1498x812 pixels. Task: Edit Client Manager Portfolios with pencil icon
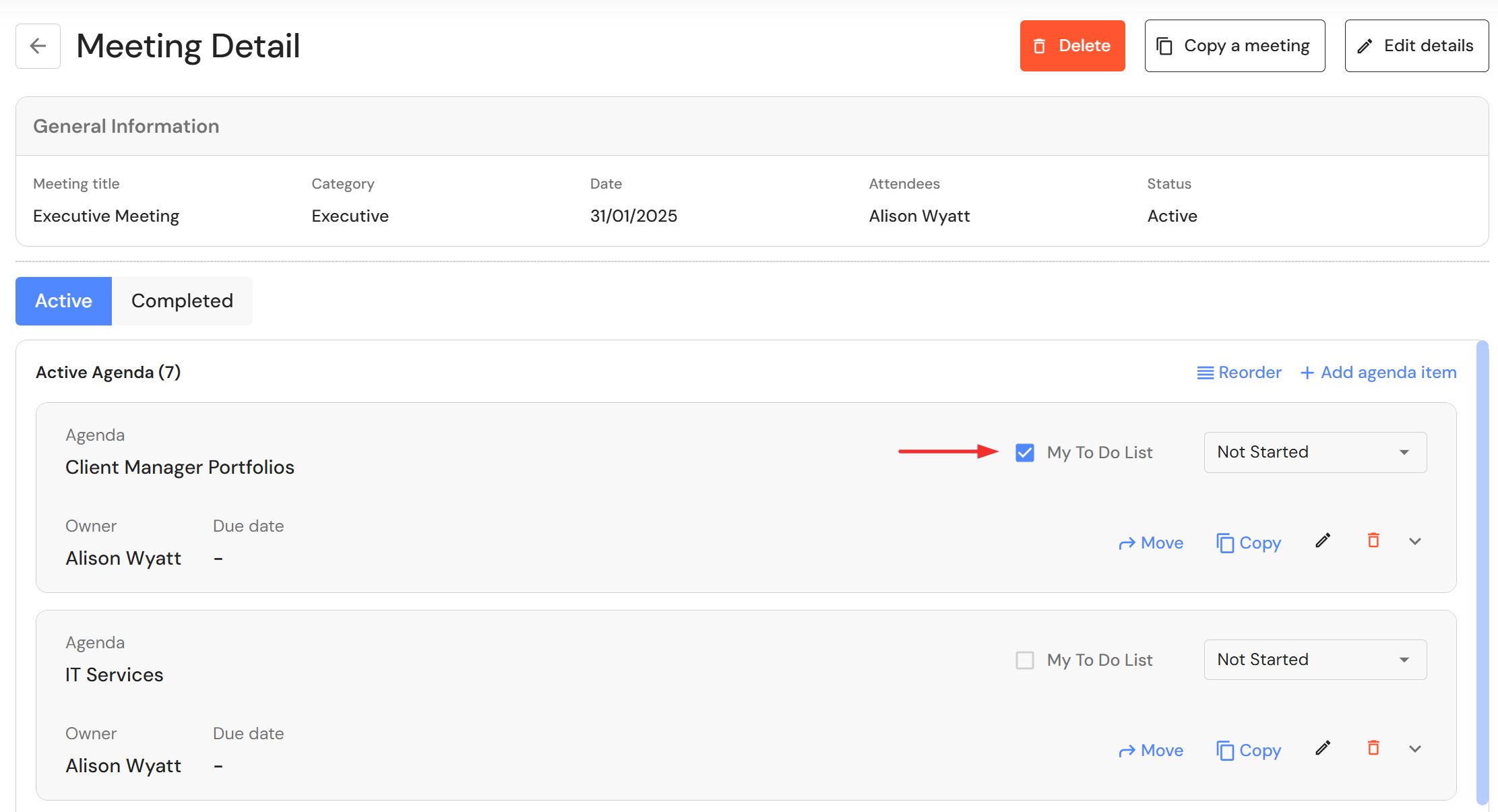pos(1323,540)
